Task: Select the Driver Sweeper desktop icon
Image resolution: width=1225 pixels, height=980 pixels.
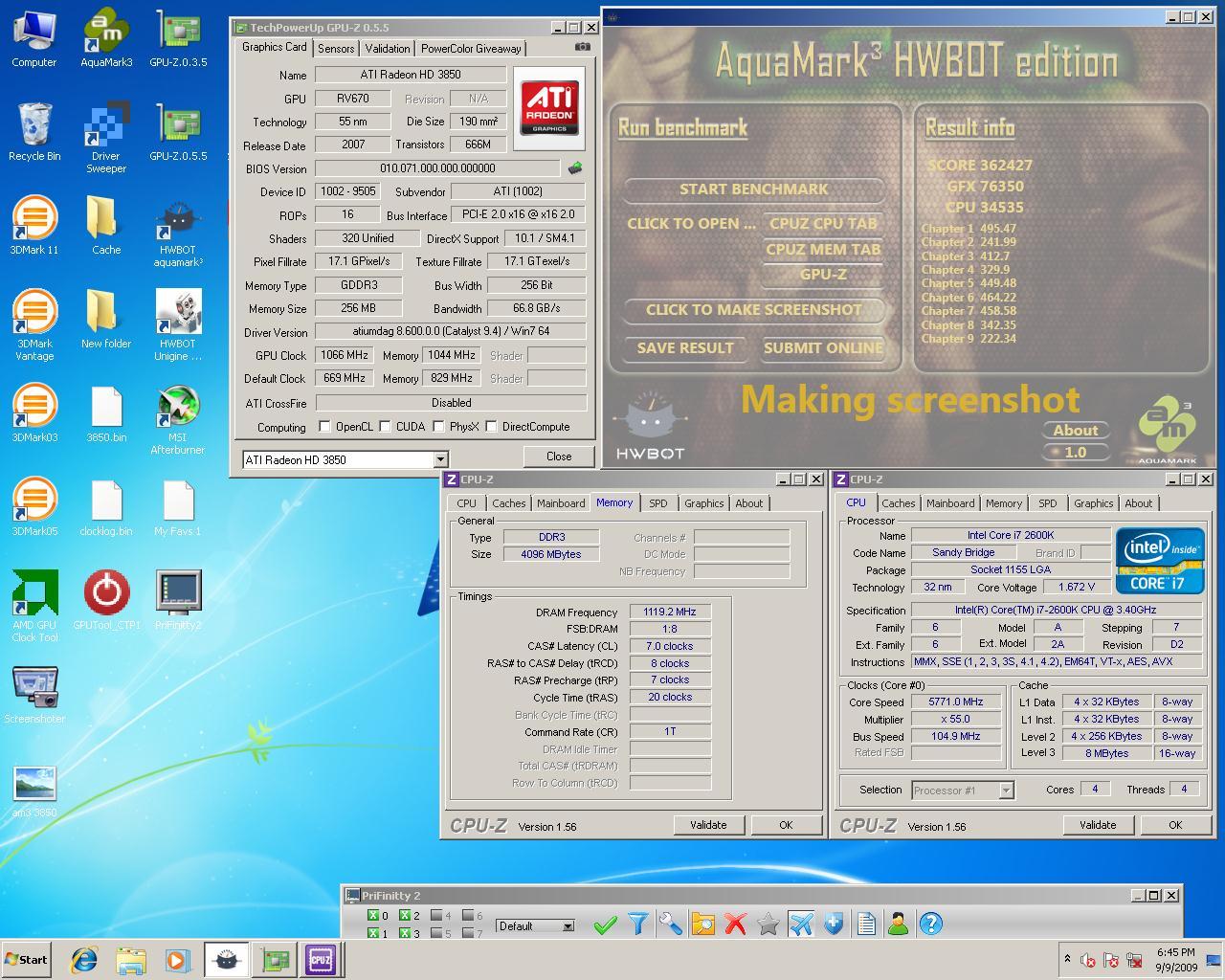Action: coord(106,138)
